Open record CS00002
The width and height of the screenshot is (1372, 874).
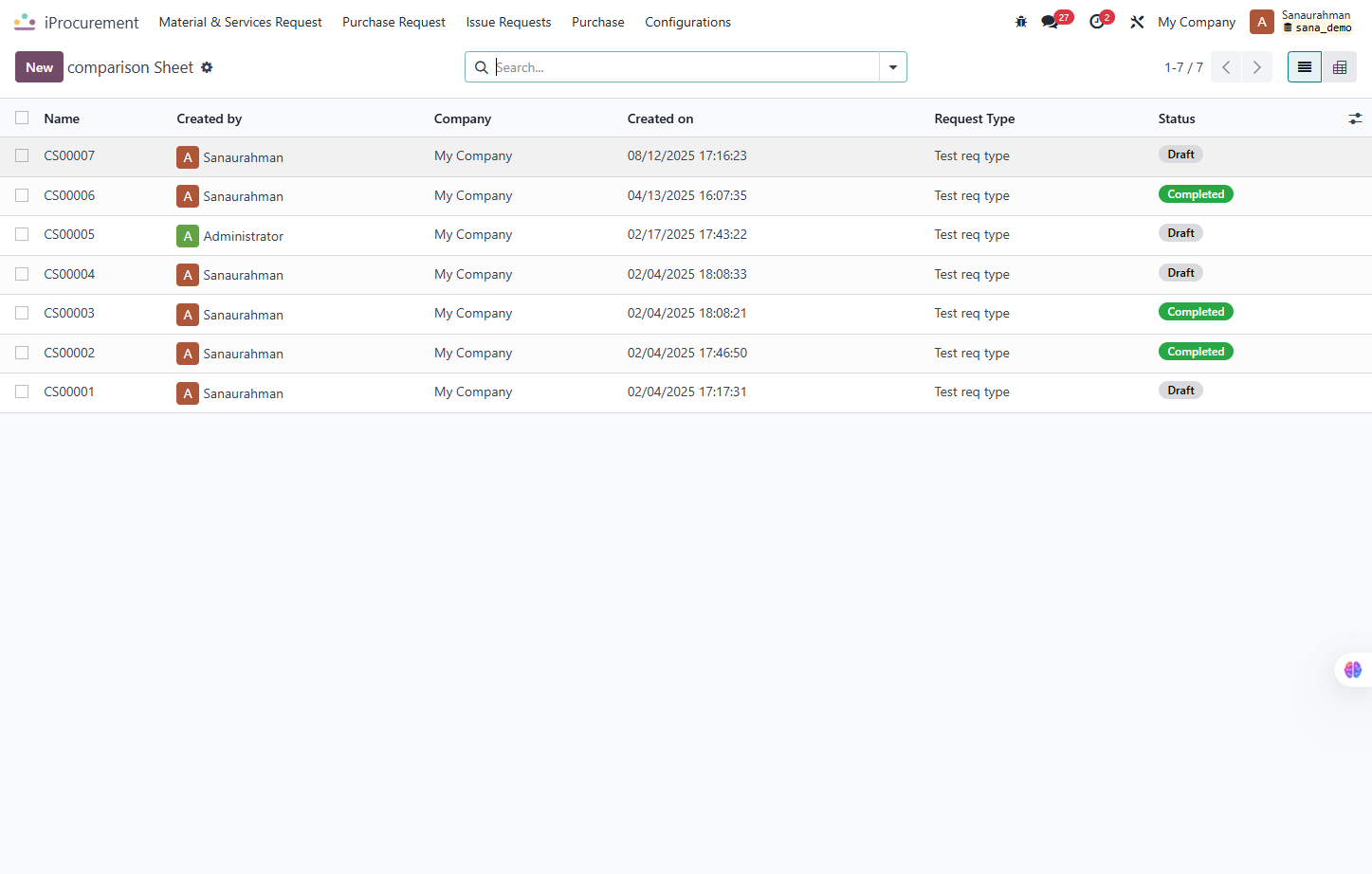(x=69, y=353)
